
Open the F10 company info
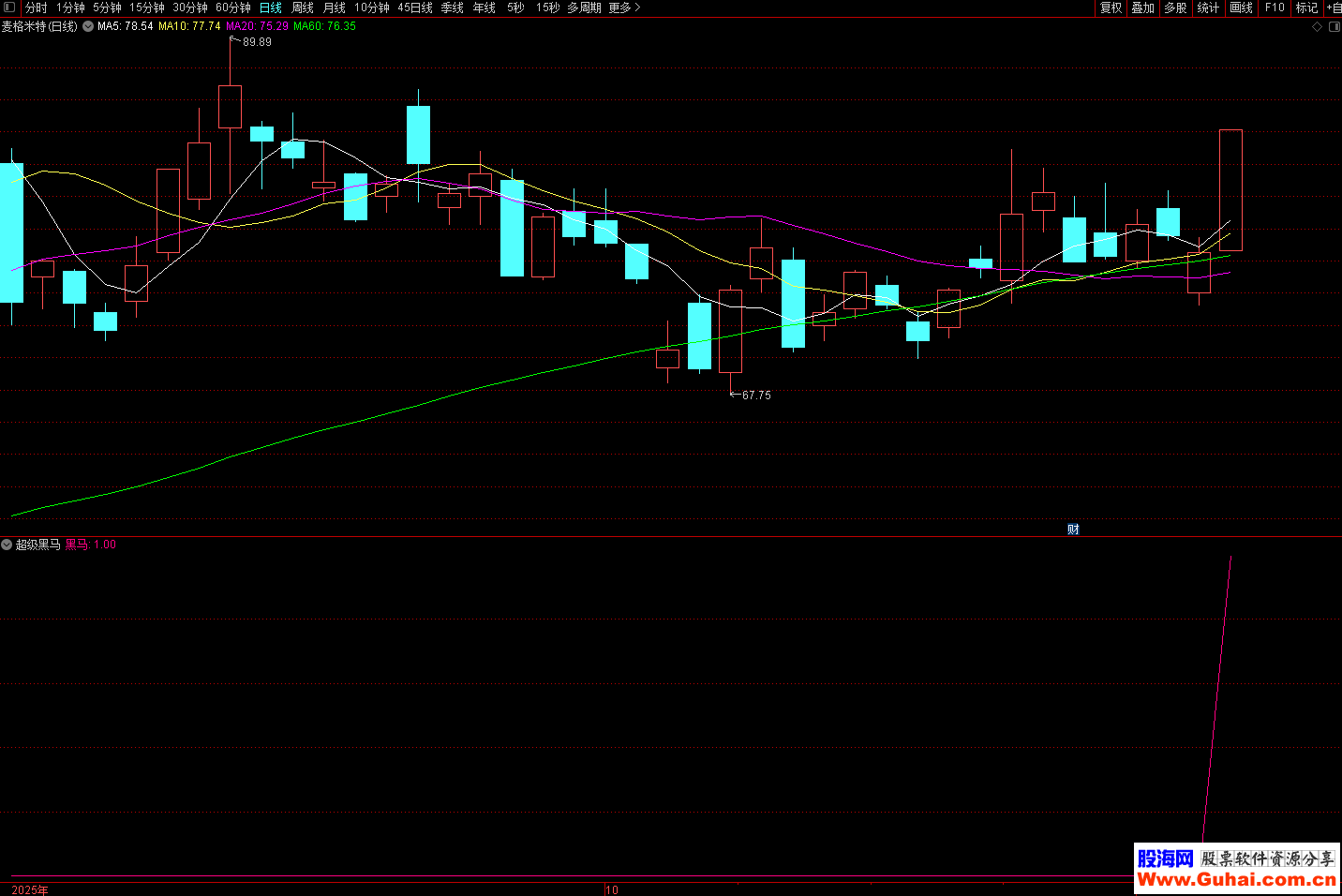(1275, 7)
